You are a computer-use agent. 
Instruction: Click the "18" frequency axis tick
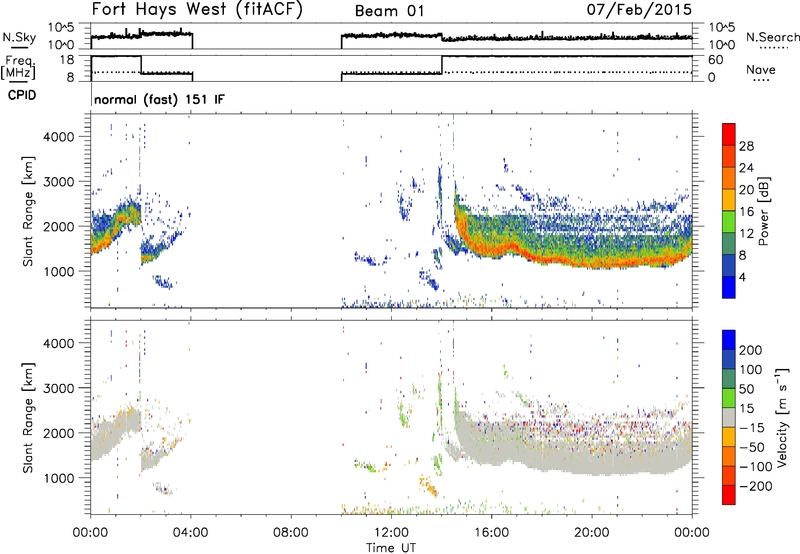point(66,60)
